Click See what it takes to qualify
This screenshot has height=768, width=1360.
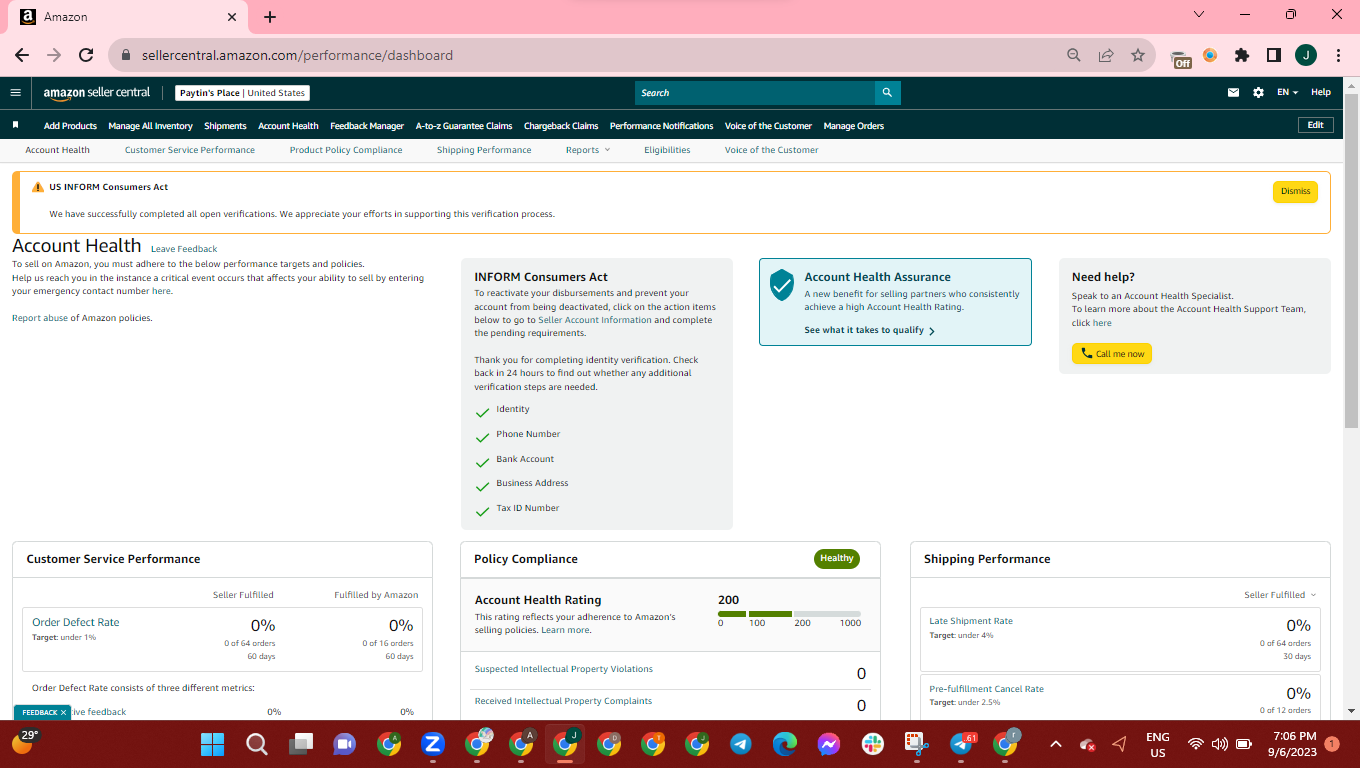pos(869,330)
